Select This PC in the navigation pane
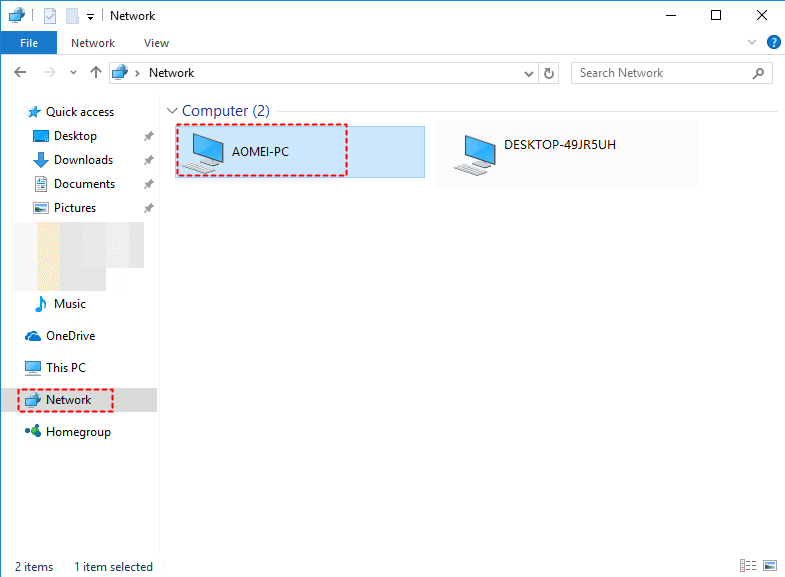This screenshot has width=785, height=577. click(x=66, y=368)
